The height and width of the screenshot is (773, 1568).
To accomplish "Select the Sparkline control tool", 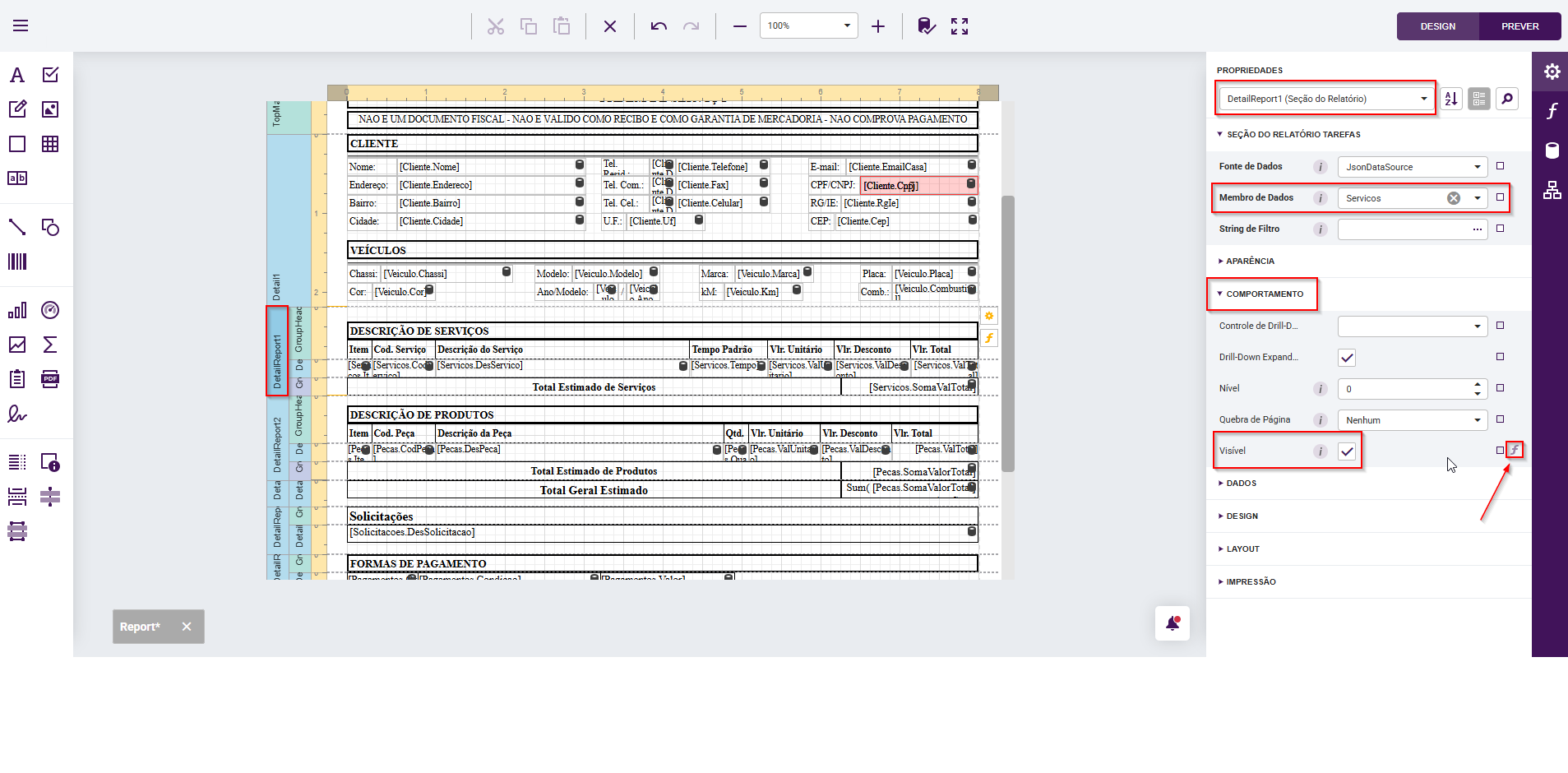I will click(17, 345).
